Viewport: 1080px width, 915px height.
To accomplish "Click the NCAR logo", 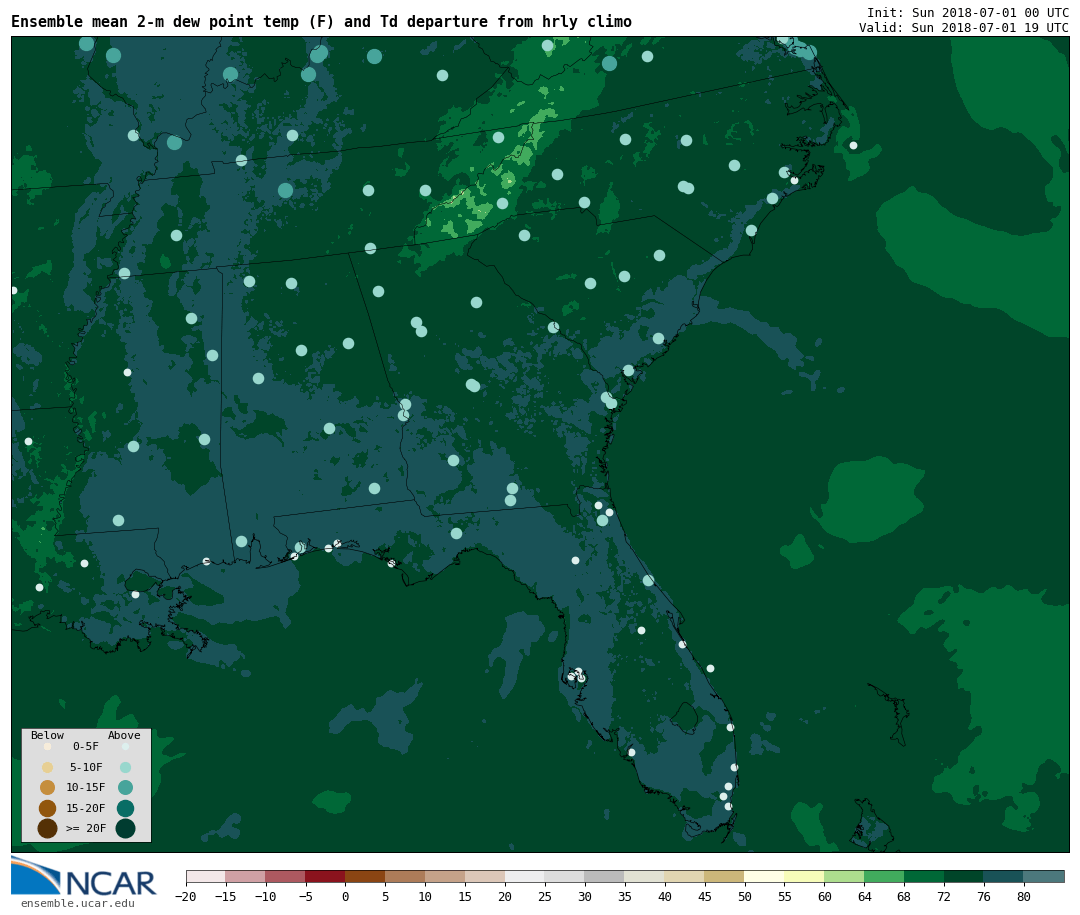I will (83, 877).
